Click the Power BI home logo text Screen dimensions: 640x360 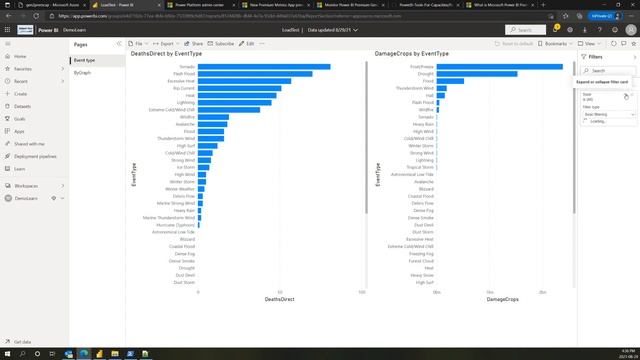(x=48, y=30)
